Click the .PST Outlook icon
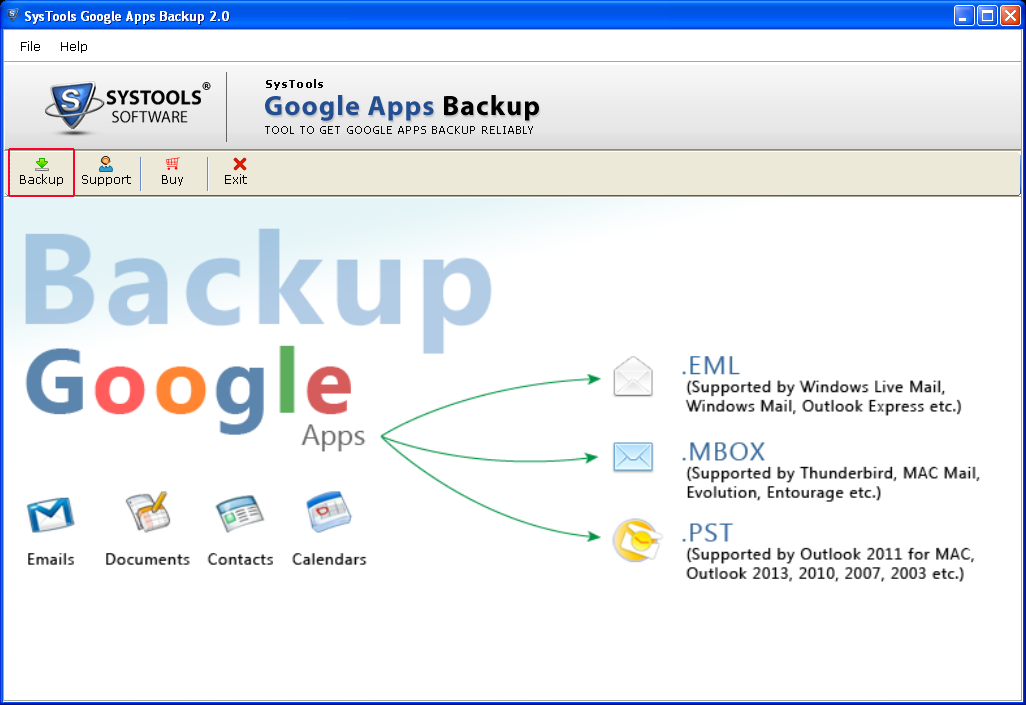The image size is (1026, 705). tap(635, 541)
